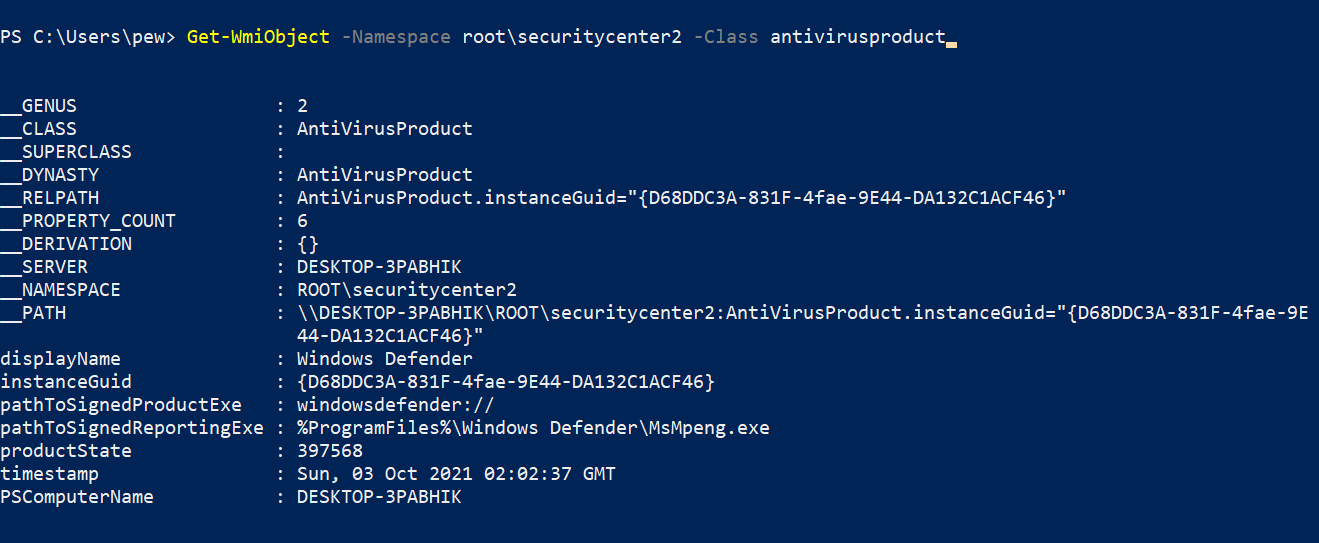1319x543 pixels.
Task: Click the -Namespace parameter in the command
Action: (x=397, y=37)
